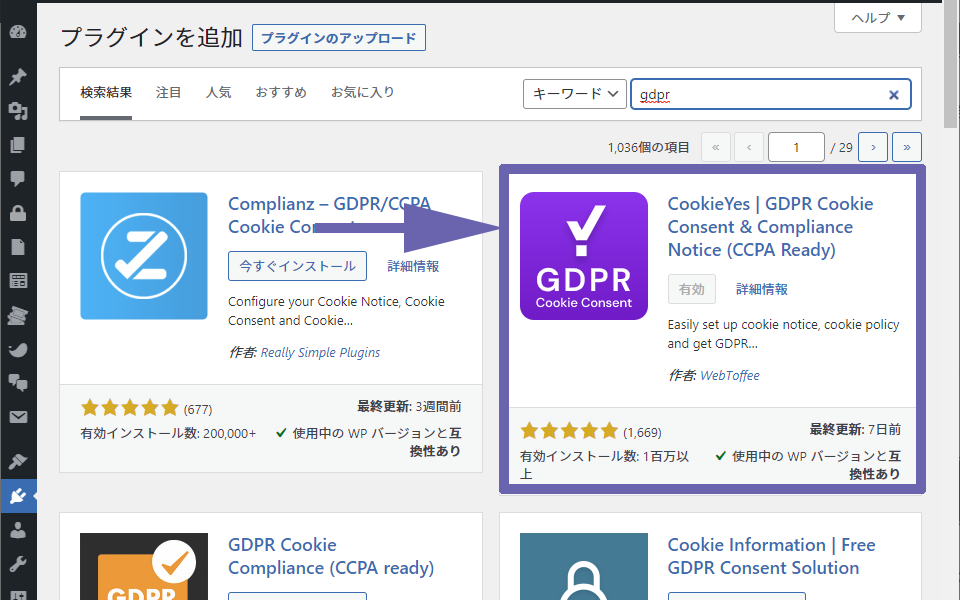This screenshot has width=960, height=600.
Task: Open 詳細情報 for Complianz
Action: (413, 266)
